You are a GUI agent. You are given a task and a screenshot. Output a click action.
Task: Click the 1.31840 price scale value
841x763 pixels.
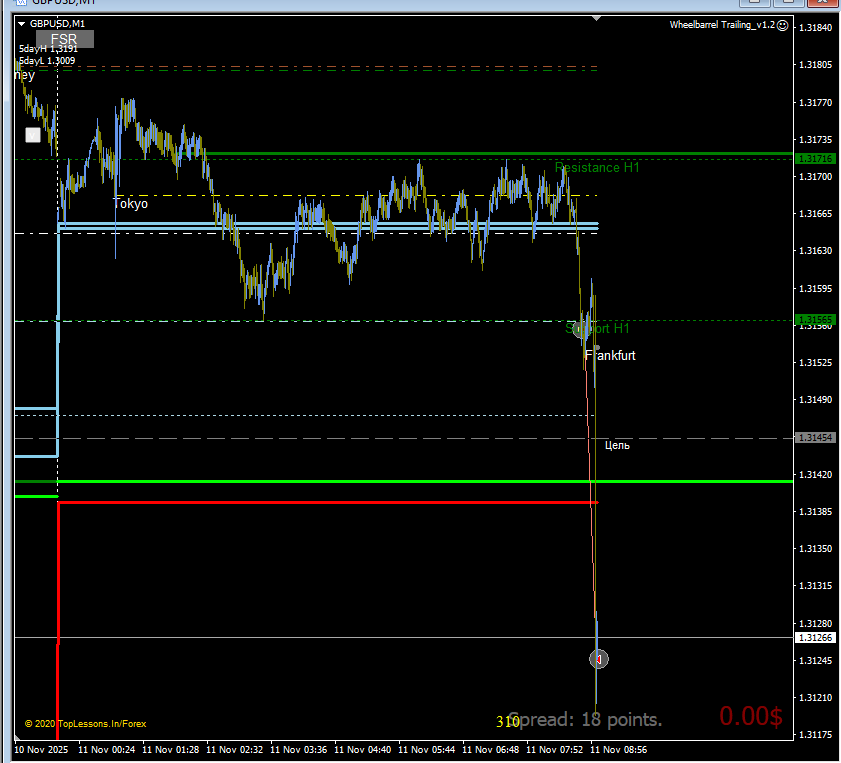pos(815,28)
